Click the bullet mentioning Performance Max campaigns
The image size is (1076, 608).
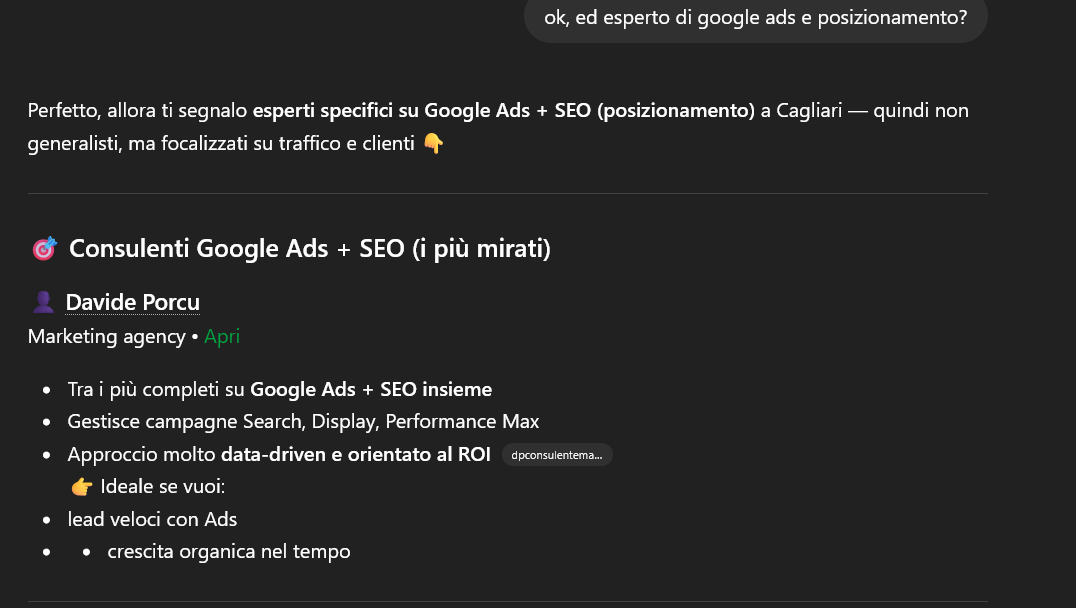[x=304, y=421]
